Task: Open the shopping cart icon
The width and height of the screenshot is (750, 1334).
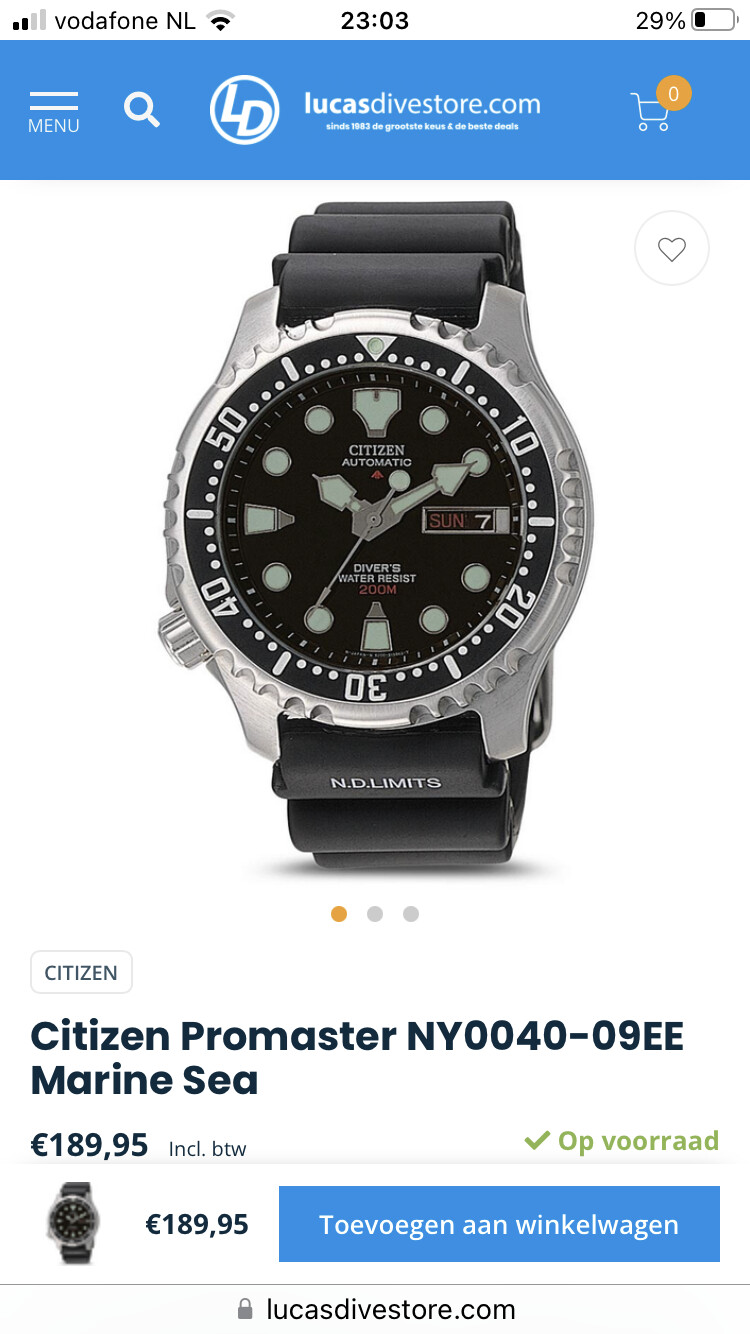Action: pyautogui.click(x=651, y=112)
